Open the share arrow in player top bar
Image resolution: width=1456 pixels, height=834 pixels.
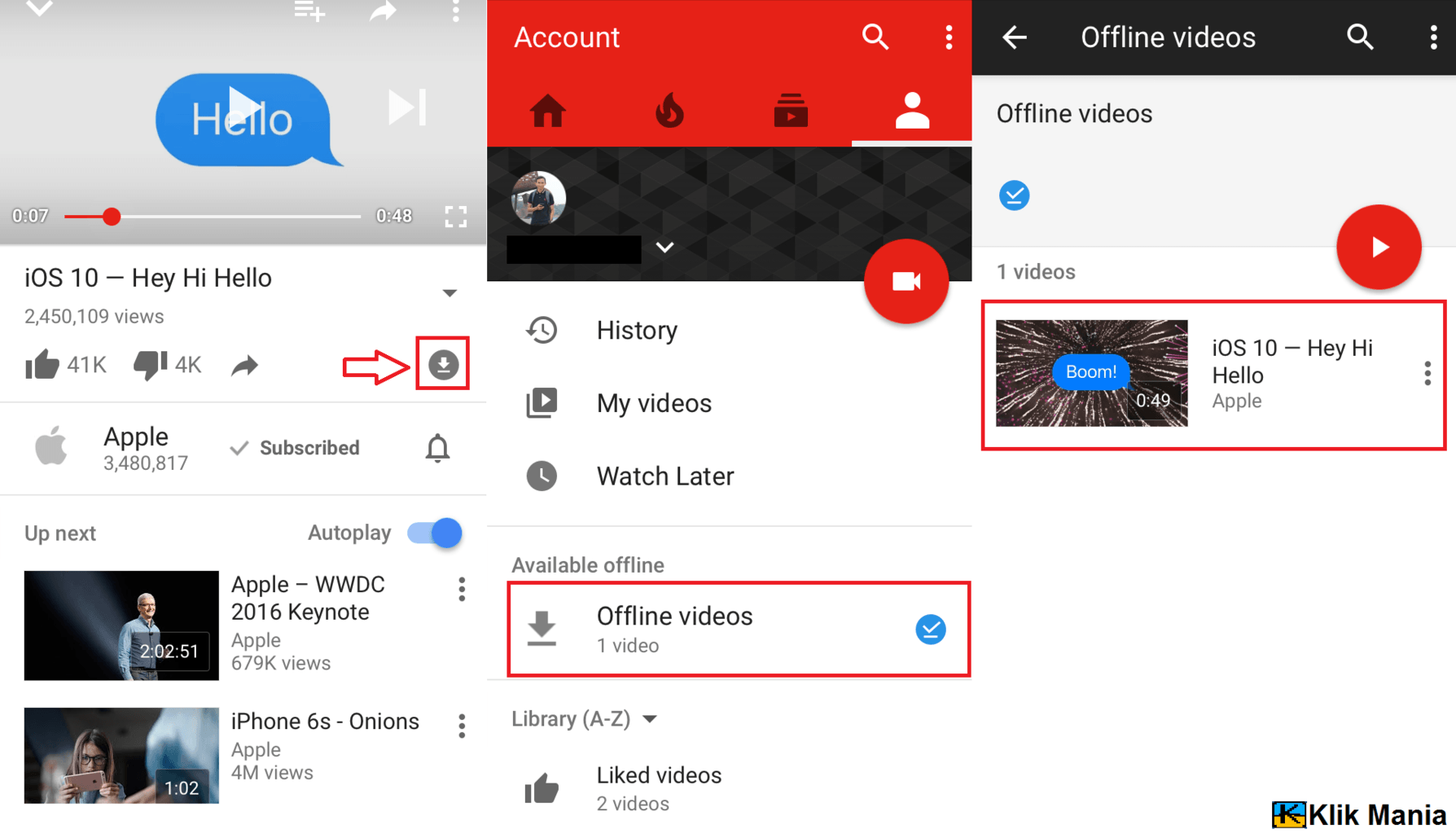point(384,11)
